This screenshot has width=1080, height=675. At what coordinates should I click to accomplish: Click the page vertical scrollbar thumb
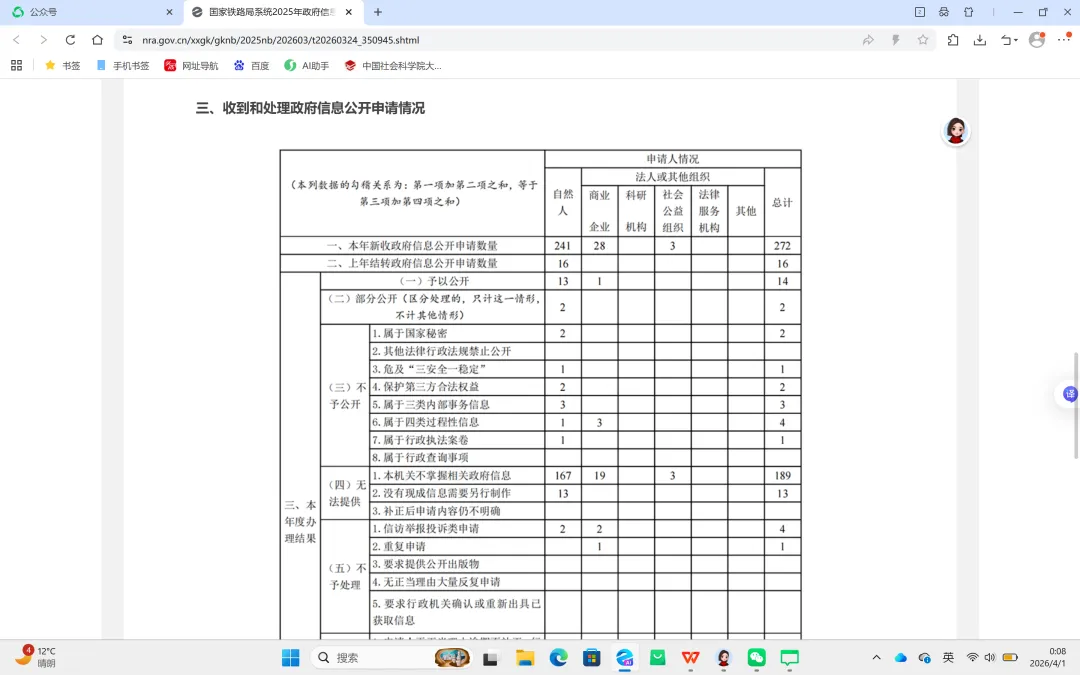coord(1076,405)
